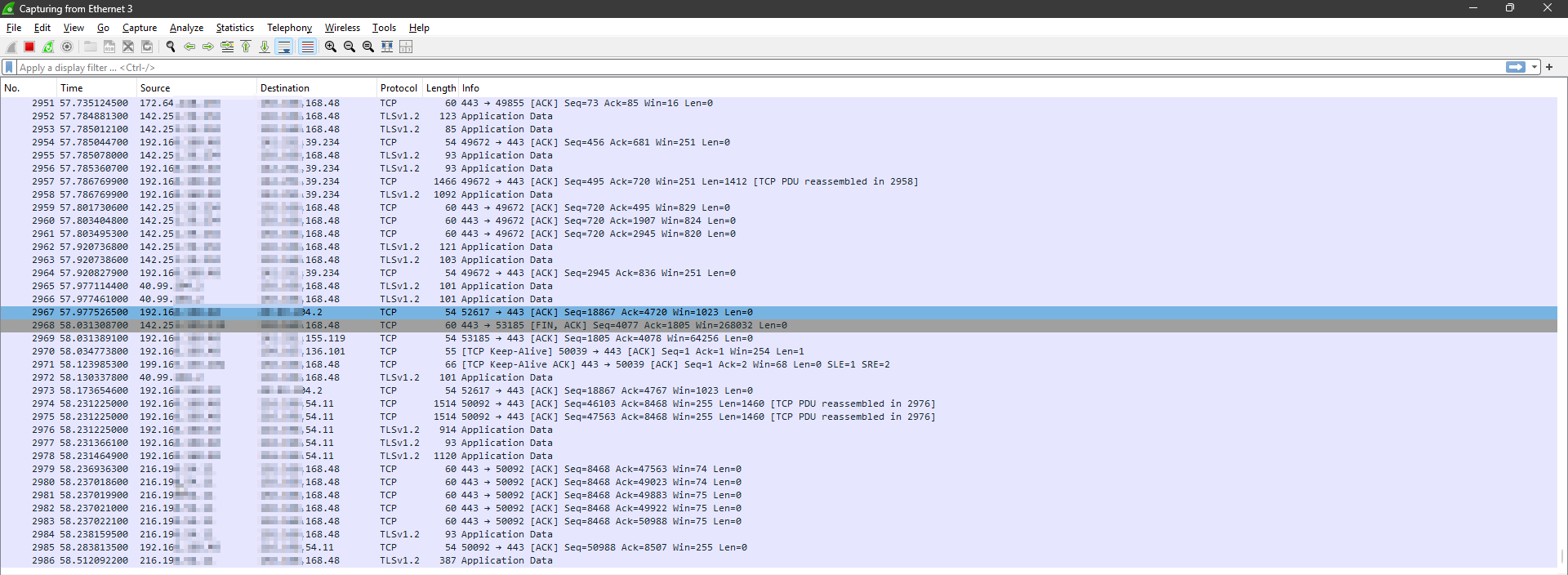Image resolution: width=1568 pixels, height=575 pixels.
Task: Select last packet 2986 Application Data
Action: pos(779,560)
